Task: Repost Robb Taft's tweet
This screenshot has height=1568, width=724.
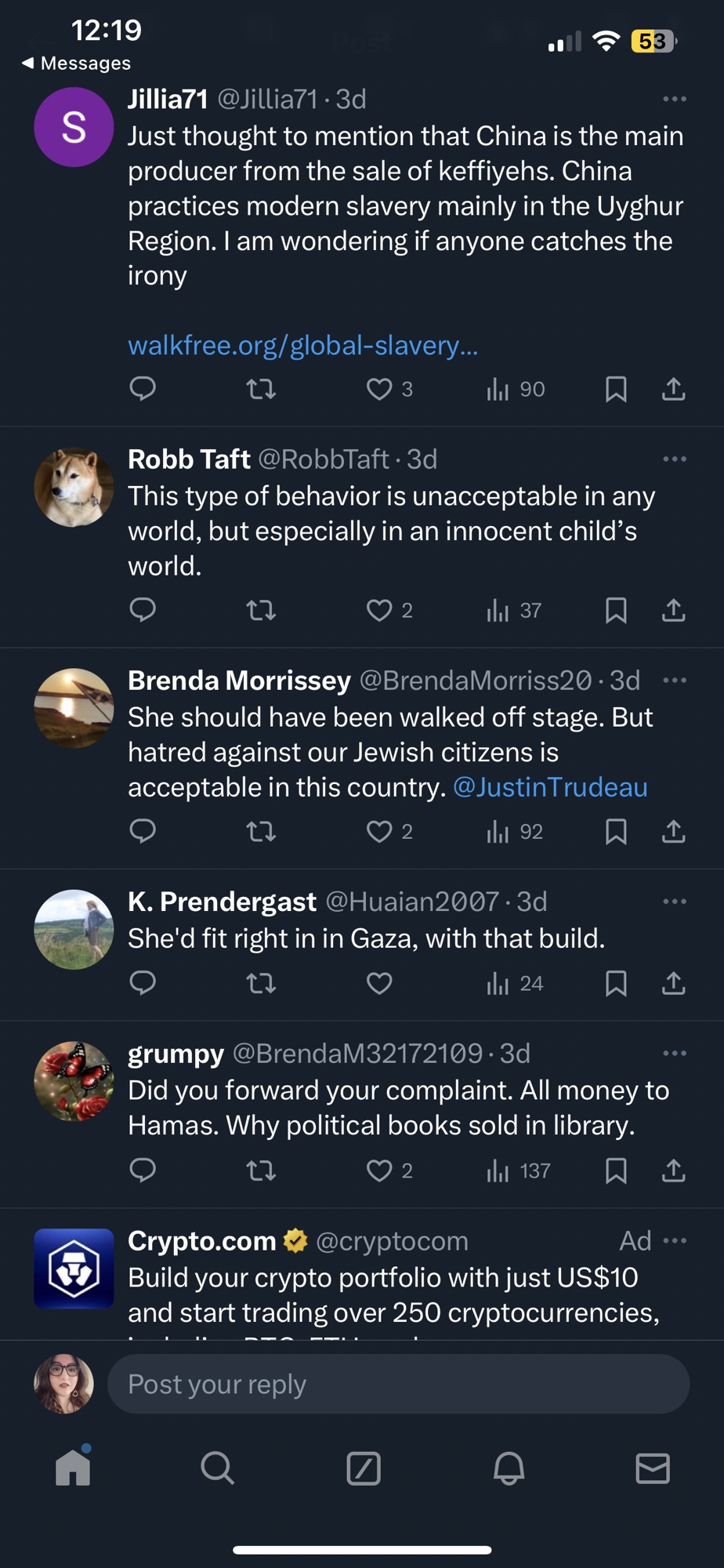Action: click(261, 610)
